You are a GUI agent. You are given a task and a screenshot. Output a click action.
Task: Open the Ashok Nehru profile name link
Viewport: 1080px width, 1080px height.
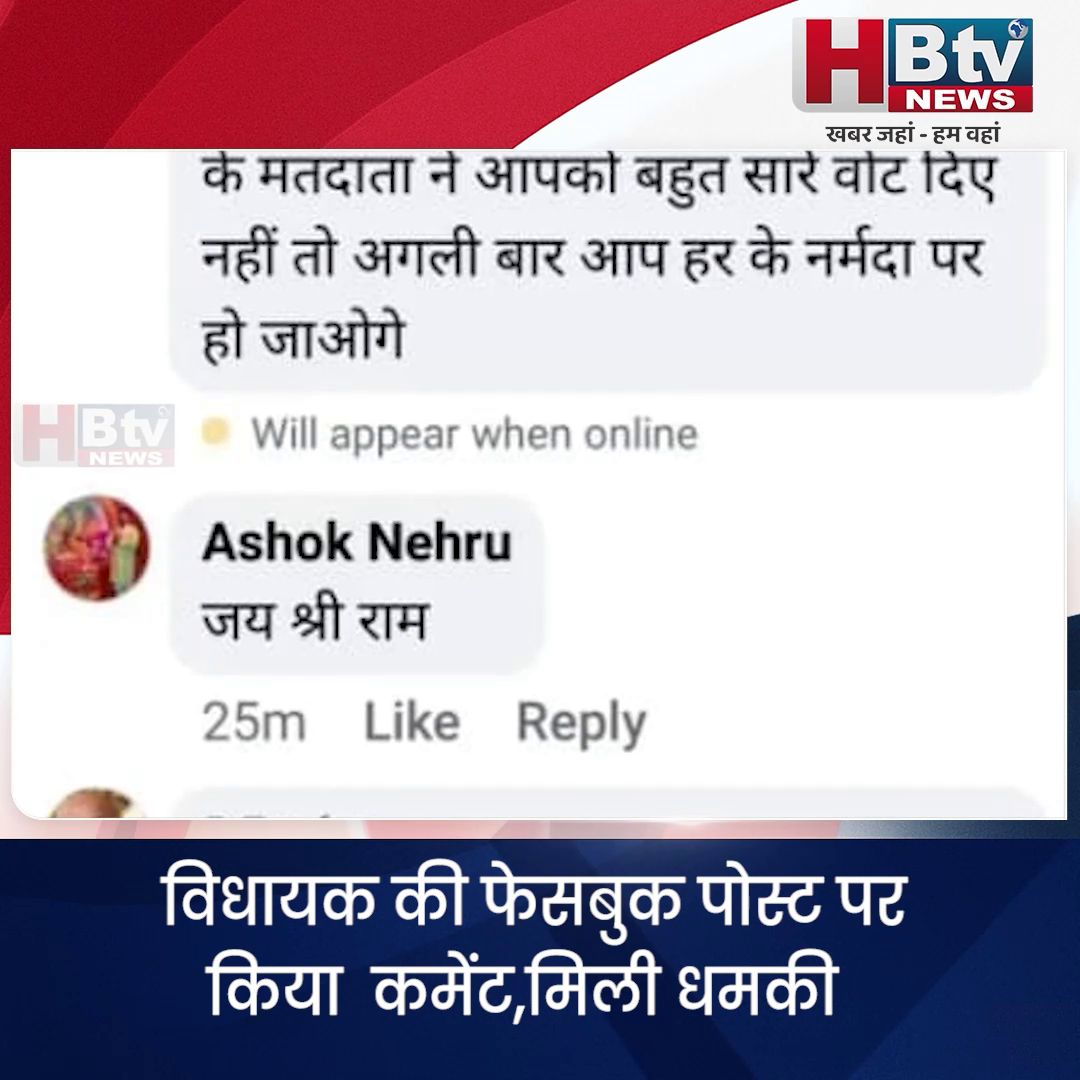357,542
